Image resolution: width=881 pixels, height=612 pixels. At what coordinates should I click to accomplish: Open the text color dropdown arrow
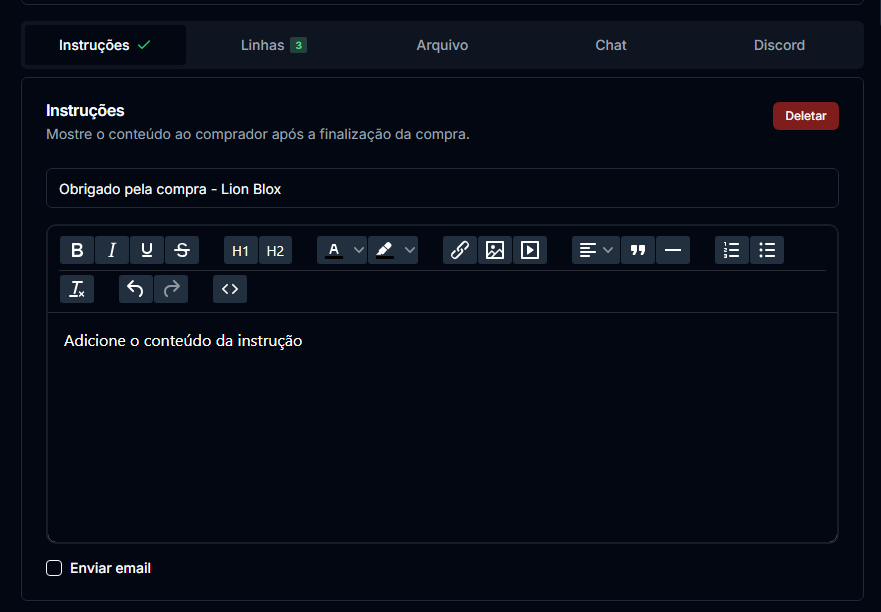coord(358,250)
